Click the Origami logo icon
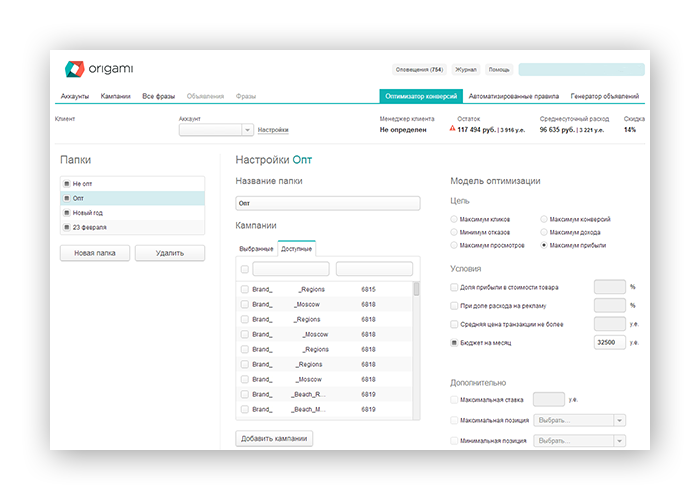700x500 pixels. [74, 69]
